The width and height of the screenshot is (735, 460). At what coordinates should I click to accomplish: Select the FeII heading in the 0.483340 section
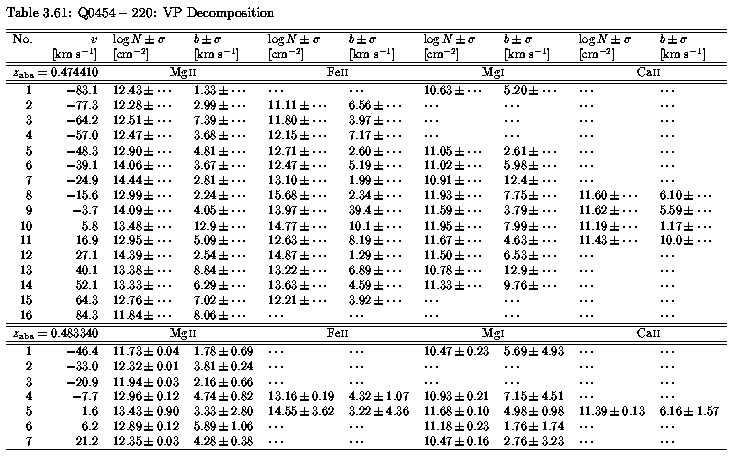338,333
